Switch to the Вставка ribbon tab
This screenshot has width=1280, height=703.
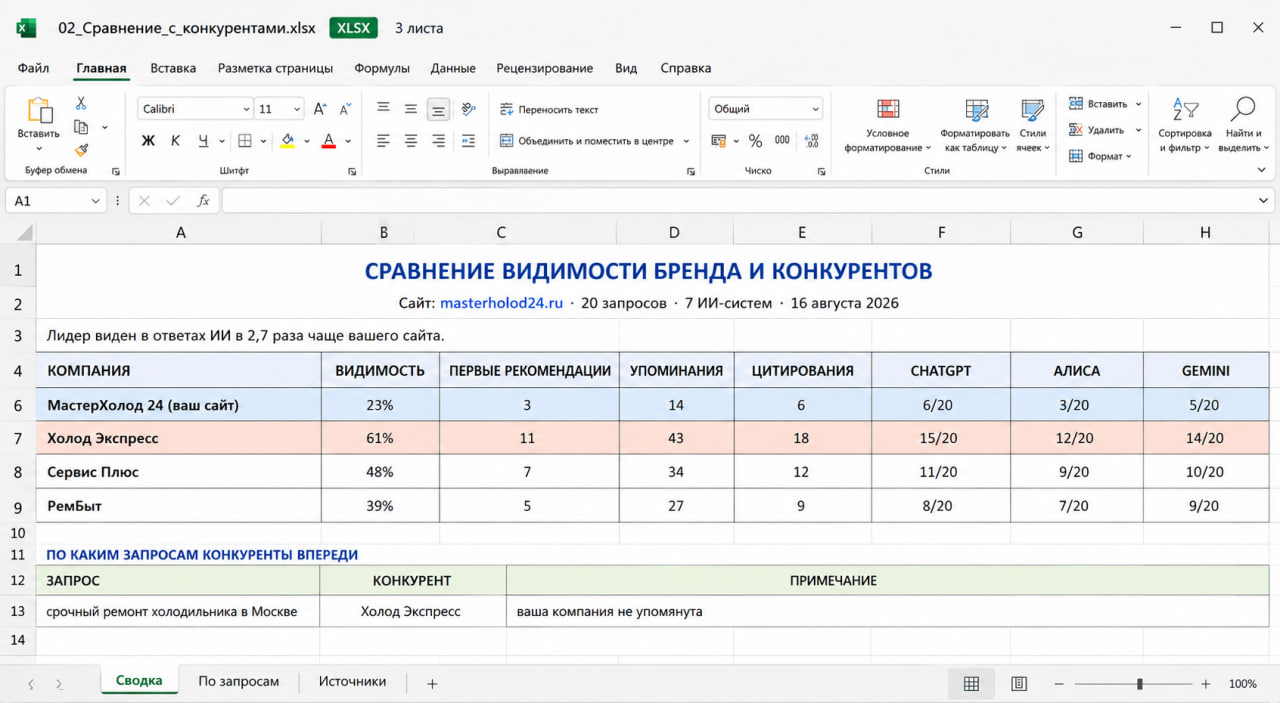coord(173,68)
